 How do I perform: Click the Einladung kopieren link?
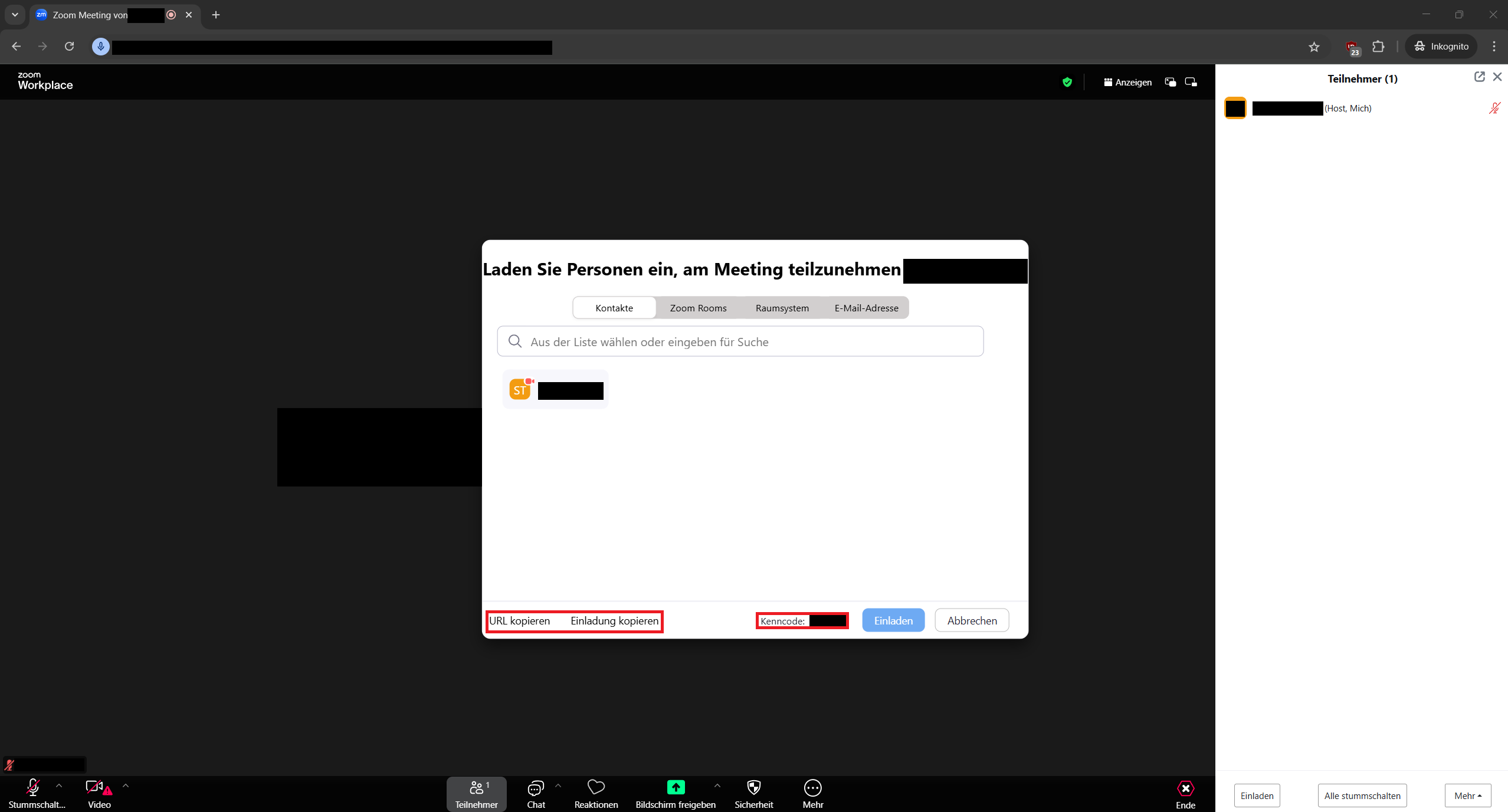614,621
